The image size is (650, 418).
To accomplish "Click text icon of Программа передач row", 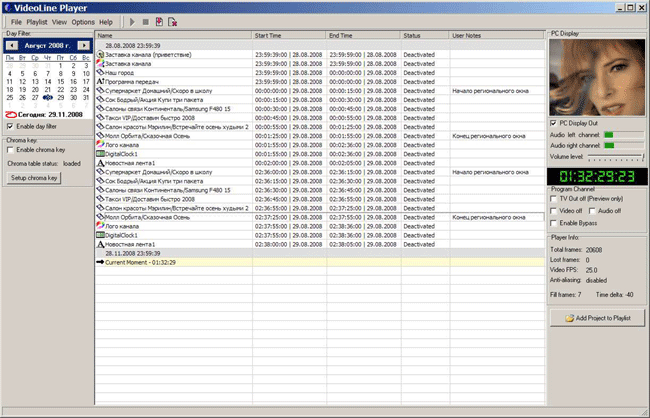I will point(100,82).
